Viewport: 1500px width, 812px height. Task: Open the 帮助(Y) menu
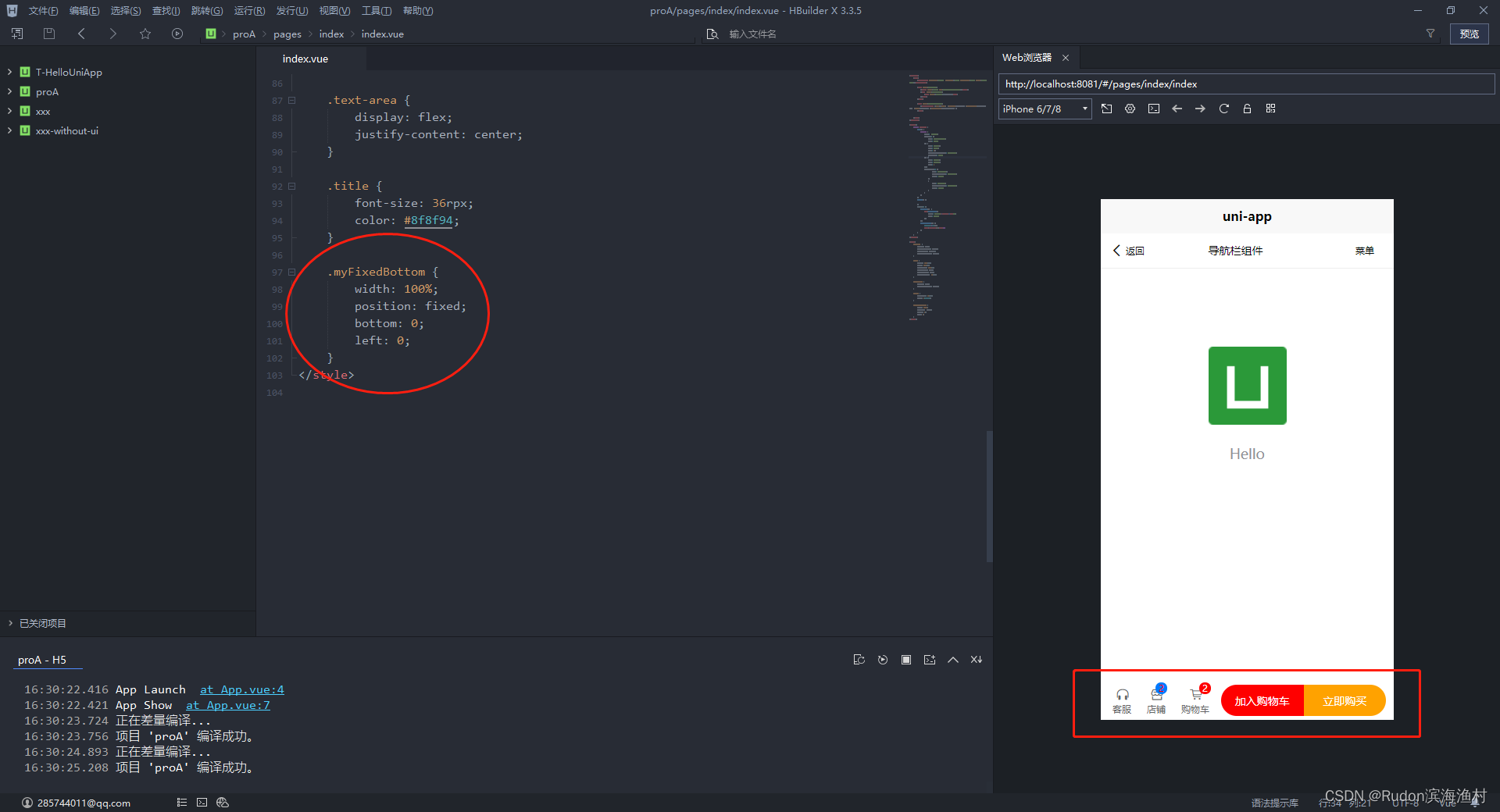418,10
